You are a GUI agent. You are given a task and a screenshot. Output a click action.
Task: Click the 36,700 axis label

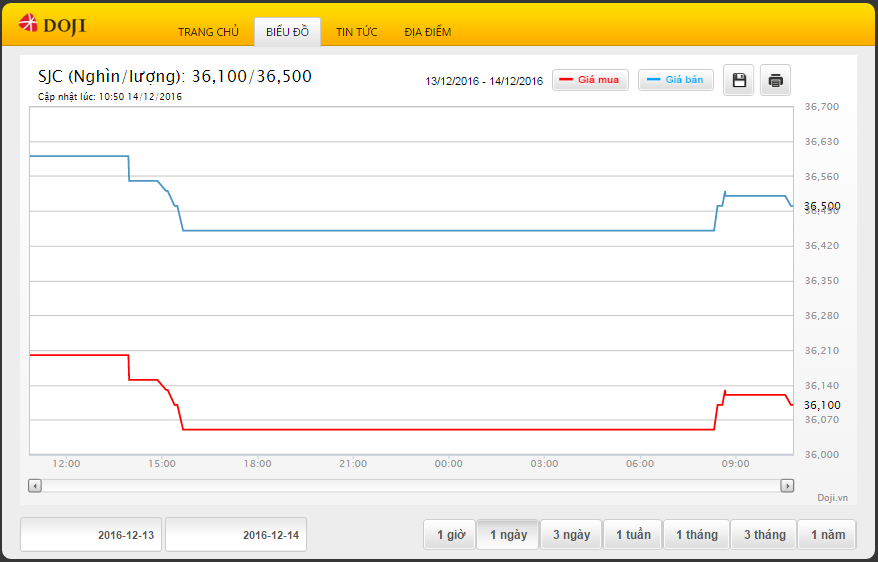821,106
